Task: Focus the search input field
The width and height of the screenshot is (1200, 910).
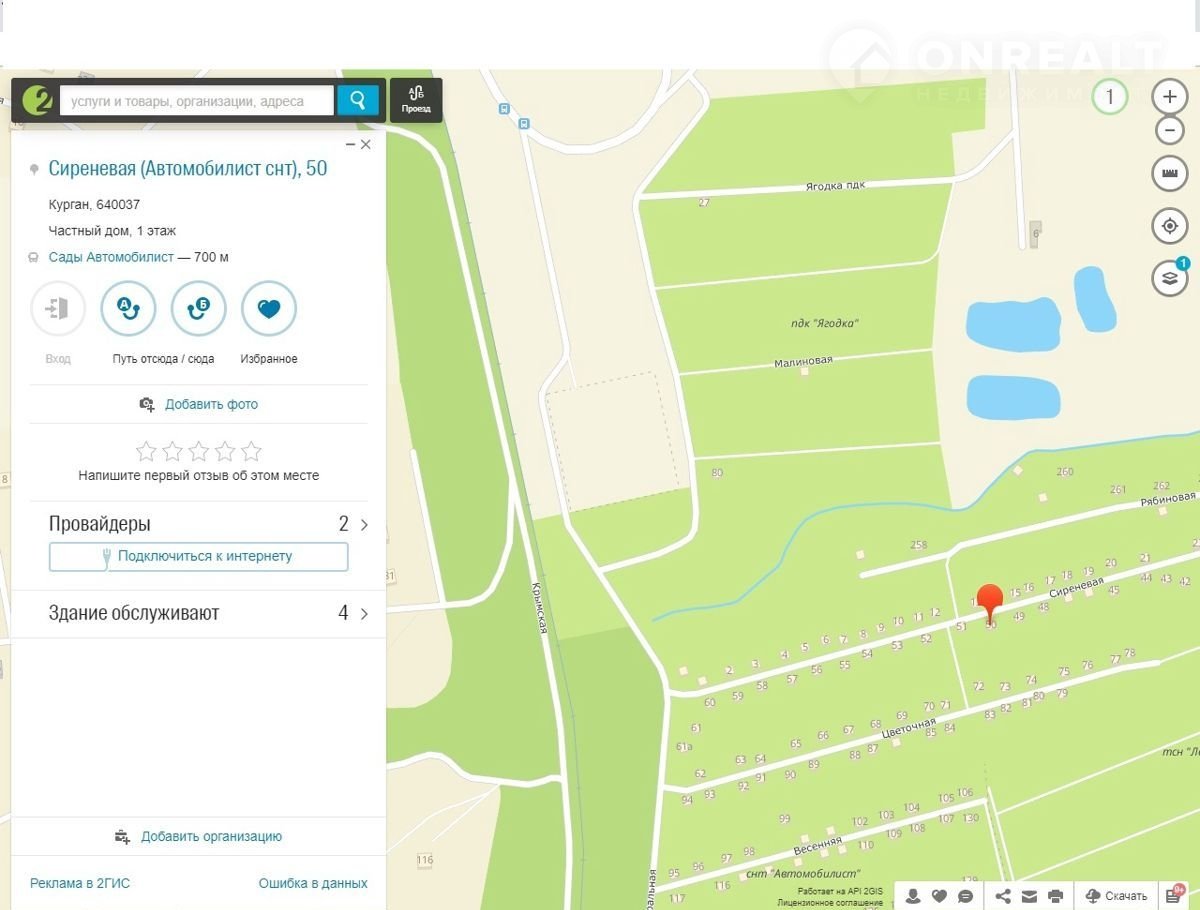Action: (196, 101)
